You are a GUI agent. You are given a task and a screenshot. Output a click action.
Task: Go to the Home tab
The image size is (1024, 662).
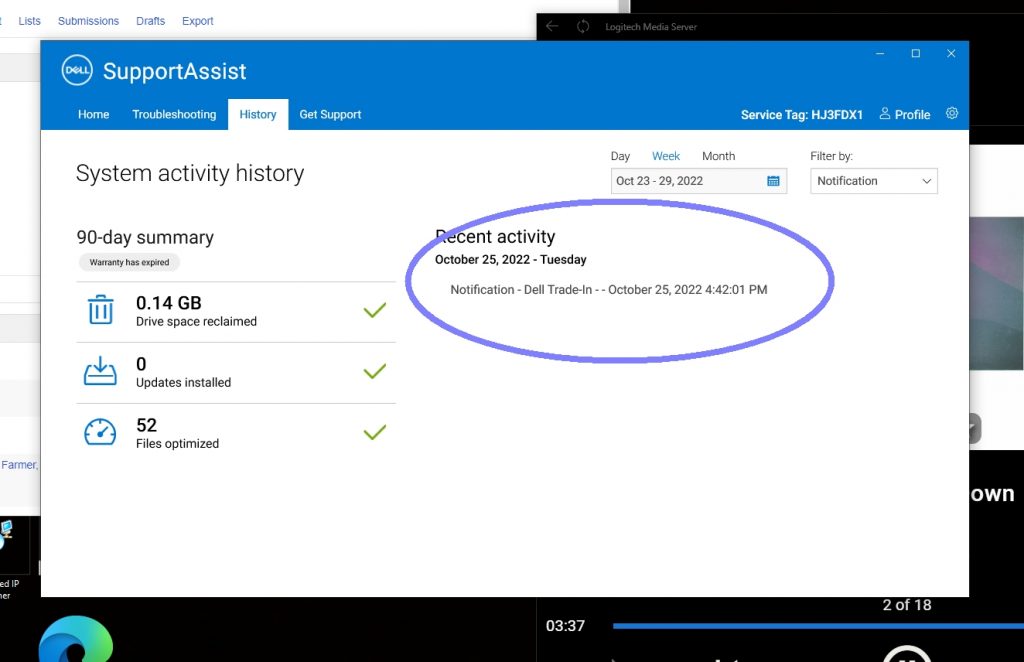93,114
